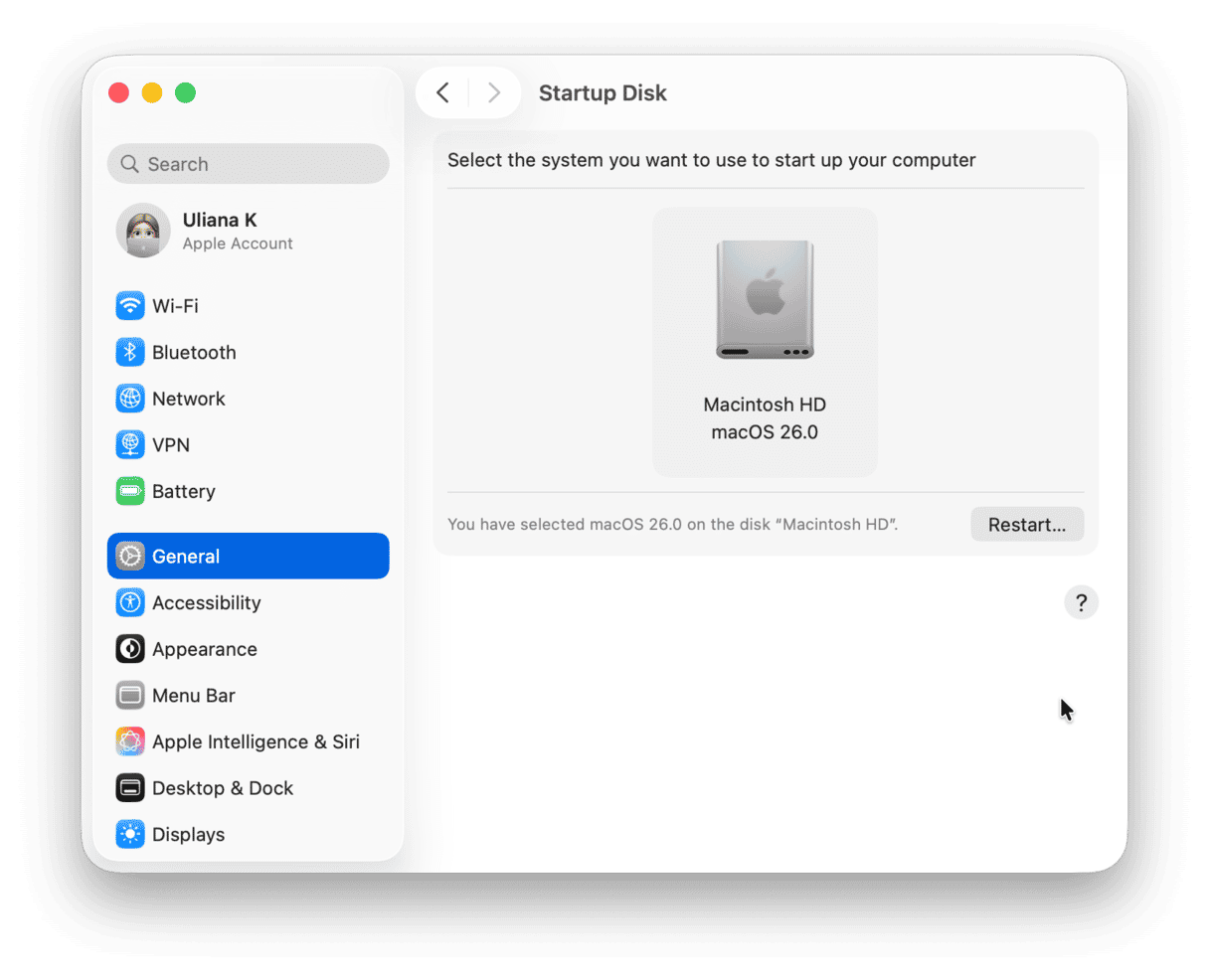Open the Desktop & Dock settings
The image size is (1209, 980).
[249, 788]
